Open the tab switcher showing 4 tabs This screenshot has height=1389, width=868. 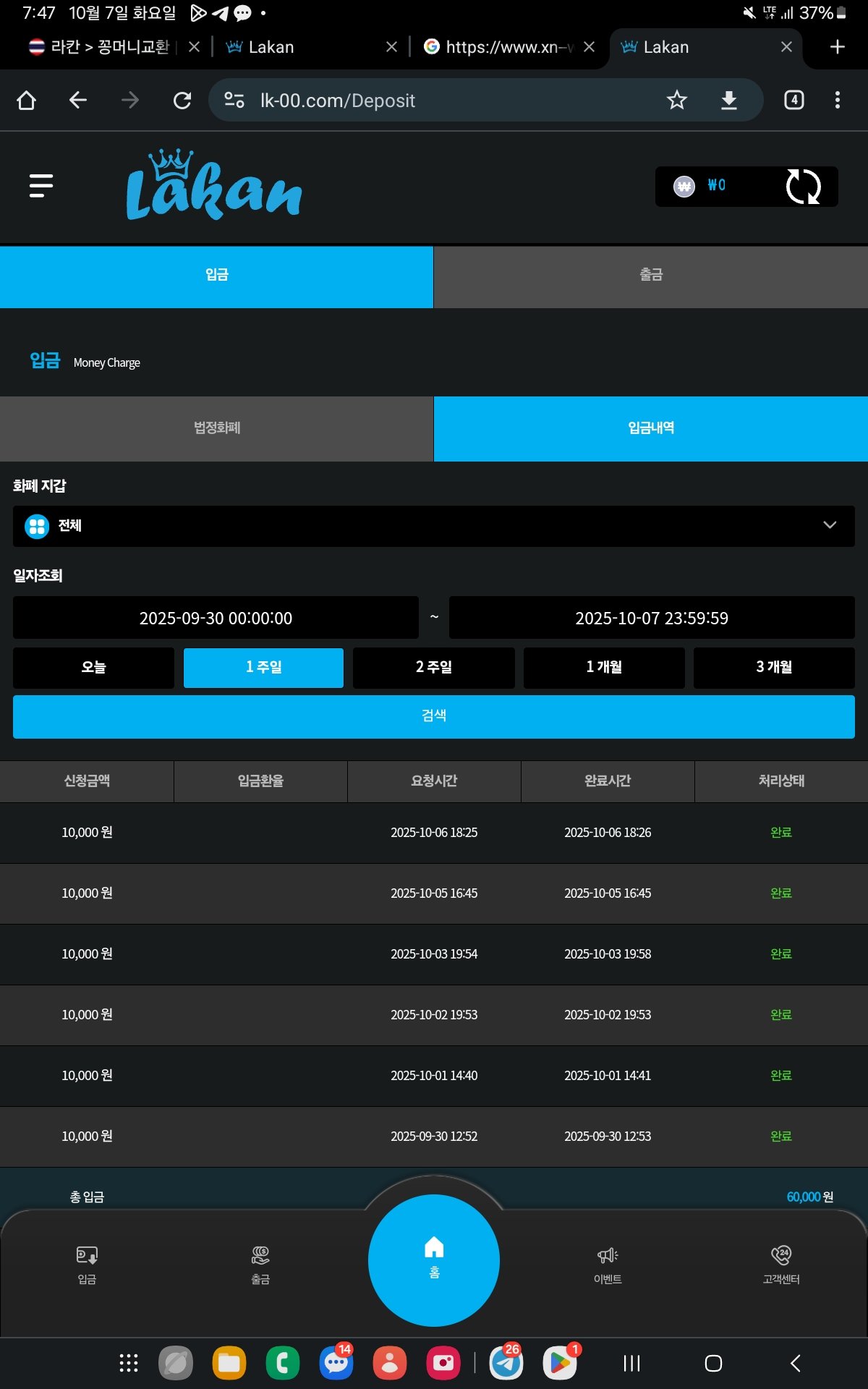(x=793, y=100)
